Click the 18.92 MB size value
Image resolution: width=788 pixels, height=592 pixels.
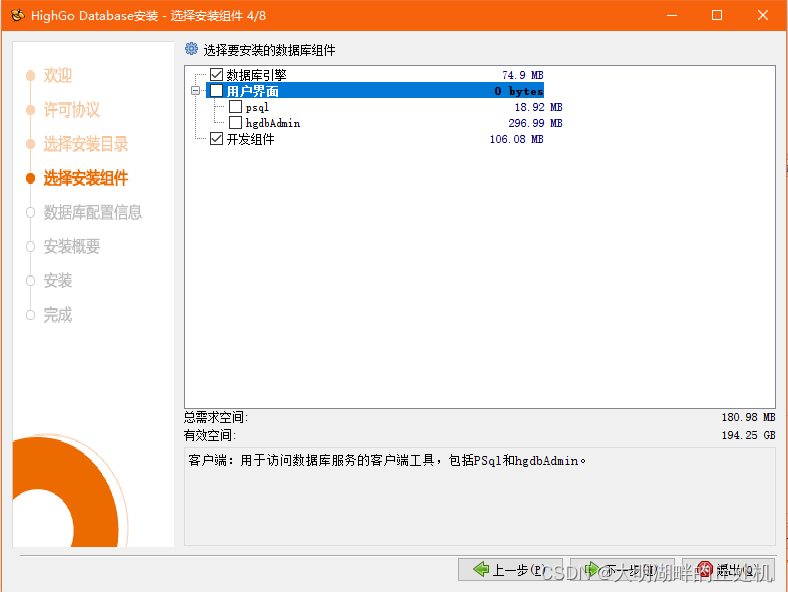pos(538,107)
